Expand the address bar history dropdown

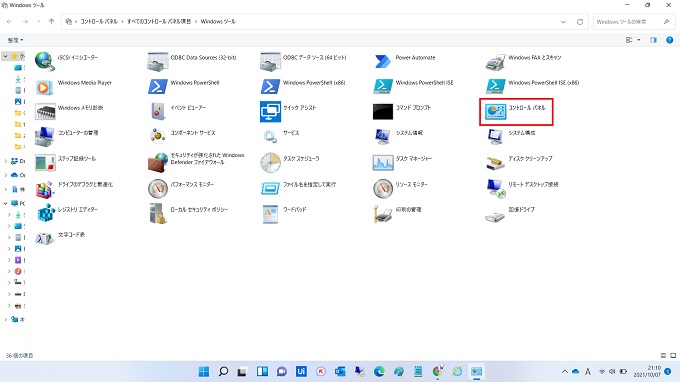point(563,22)
